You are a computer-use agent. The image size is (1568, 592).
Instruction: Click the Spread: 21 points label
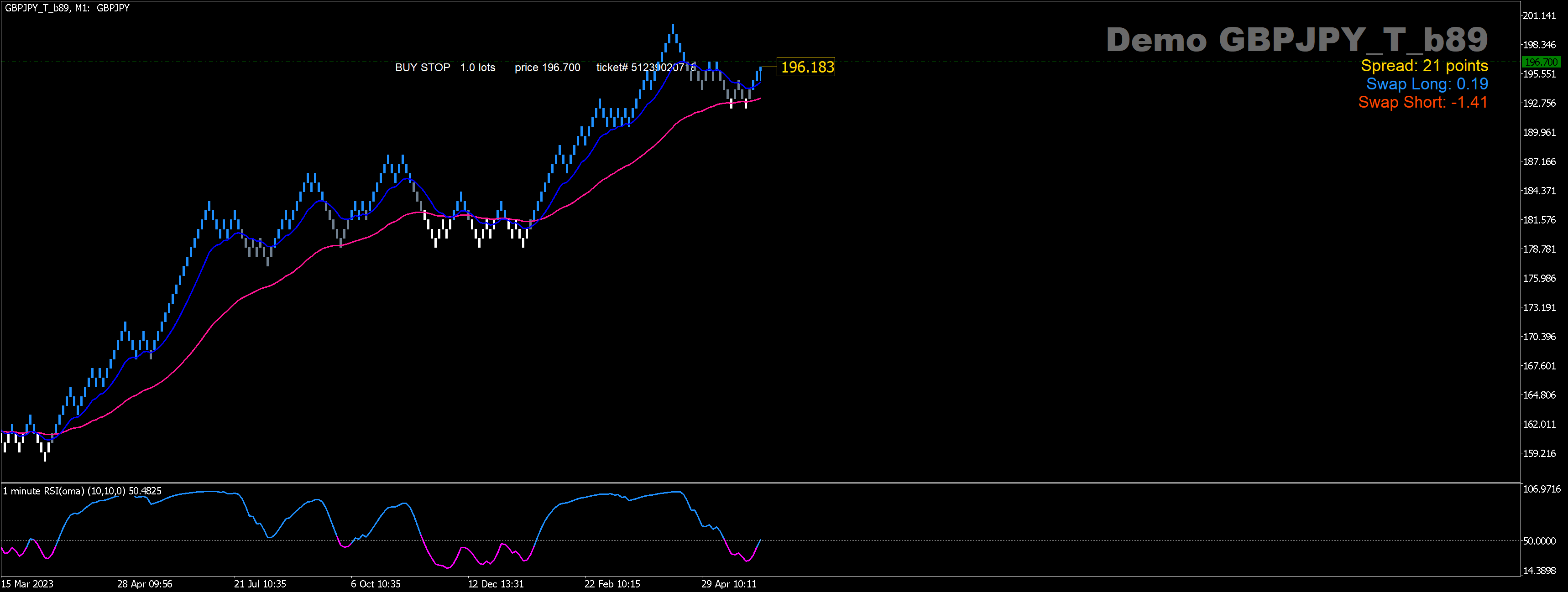(x=1424, y=66)
